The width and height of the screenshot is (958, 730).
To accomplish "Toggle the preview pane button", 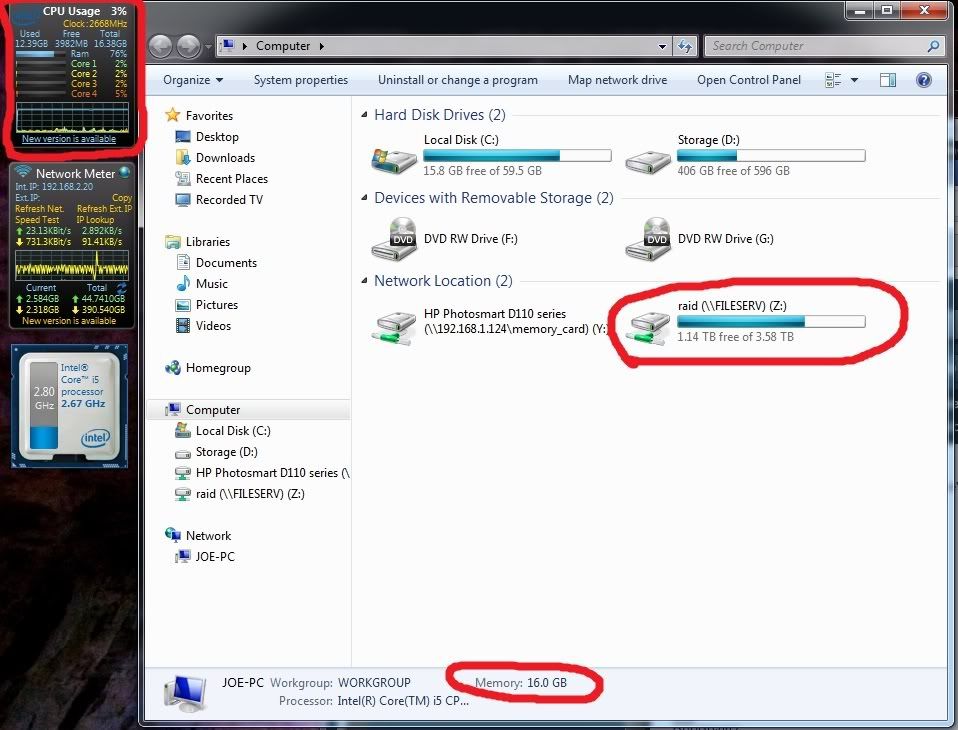I will [x=888, y=80].
